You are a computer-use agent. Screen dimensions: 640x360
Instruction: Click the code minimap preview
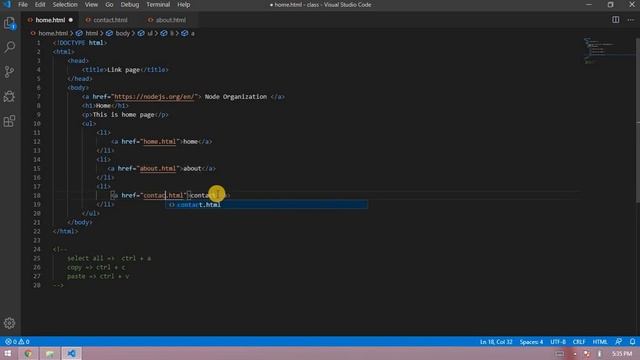(608, 51)
